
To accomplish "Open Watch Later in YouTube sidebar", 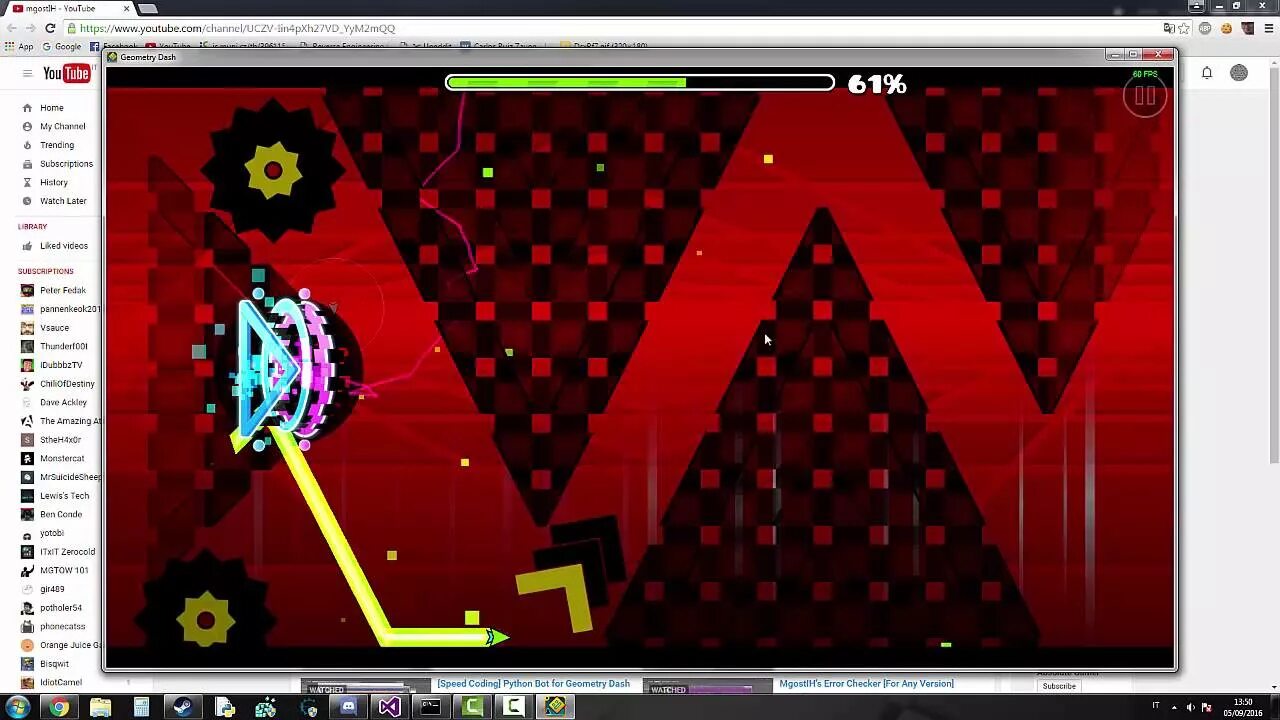I will tap(63, 201).
